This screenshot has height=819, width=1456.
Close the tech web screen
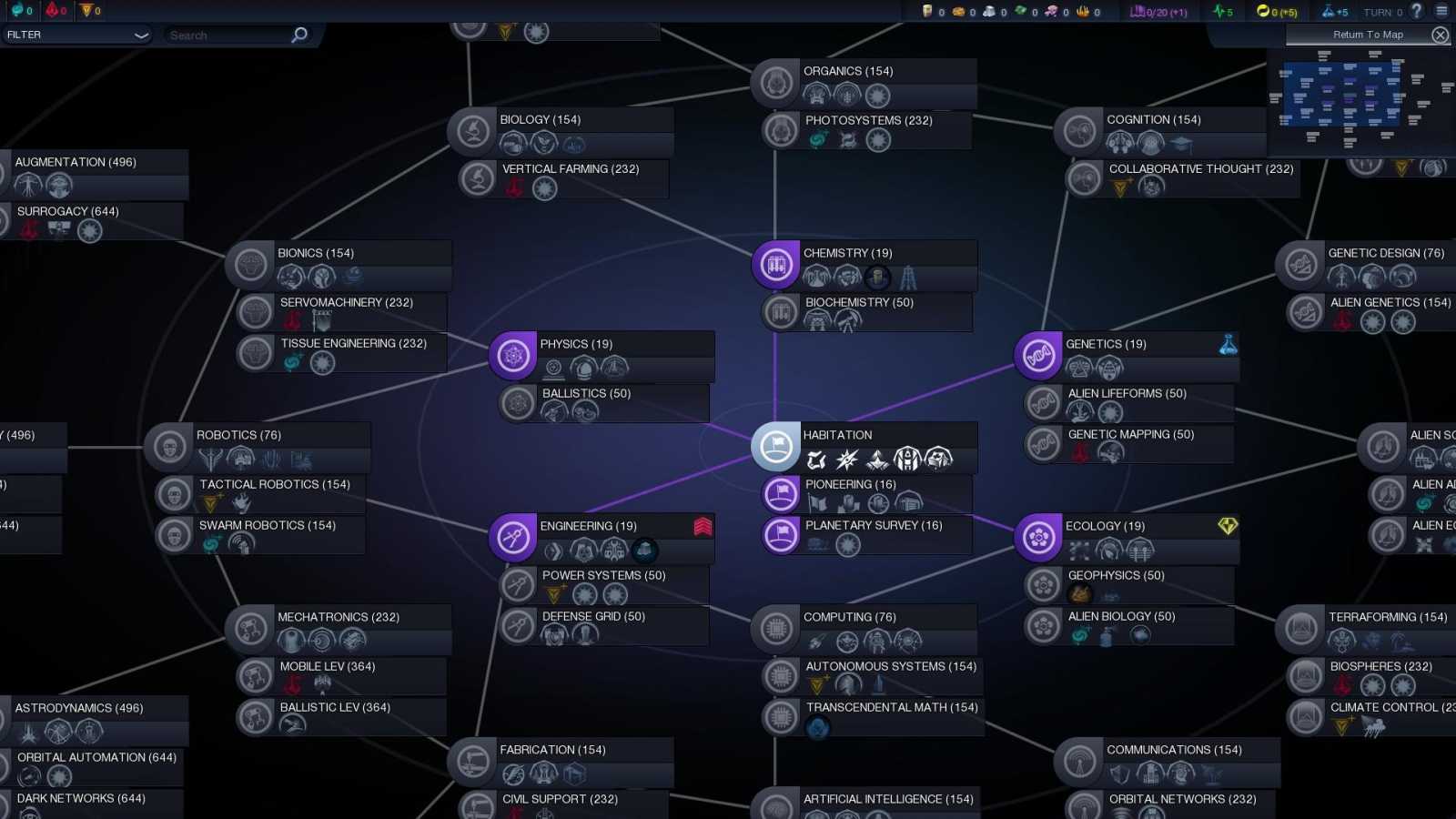coord(1440,35)
